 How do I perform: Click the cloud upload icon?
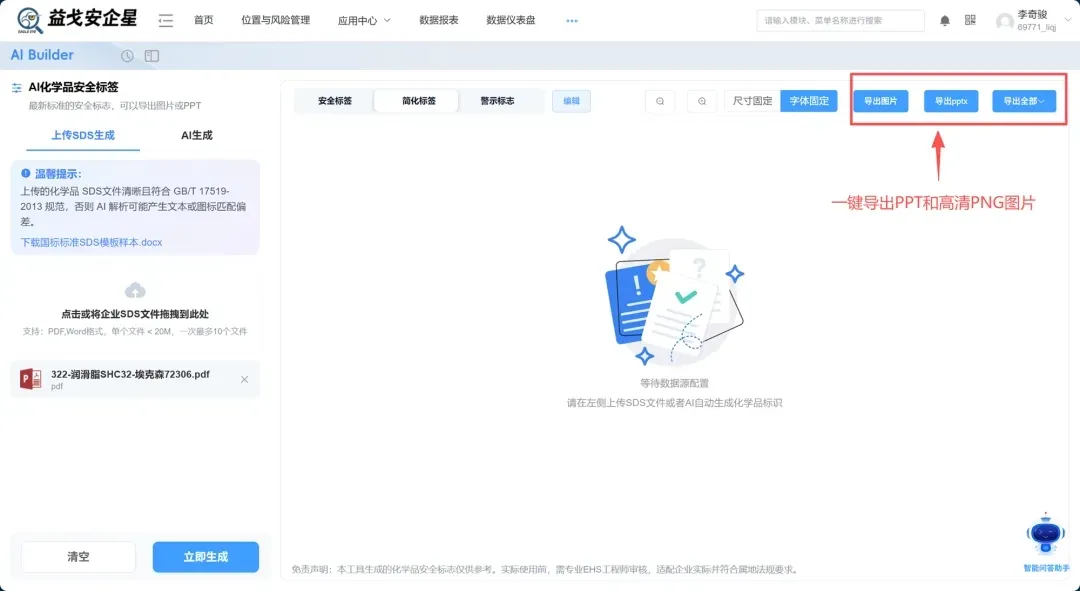pos(135,290)
